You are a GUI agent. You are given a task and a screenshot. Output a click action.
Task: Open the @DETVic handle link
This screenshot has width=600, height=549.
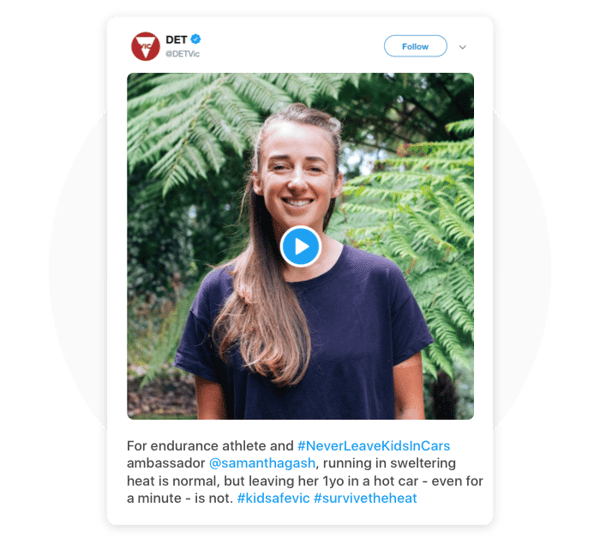182,54
